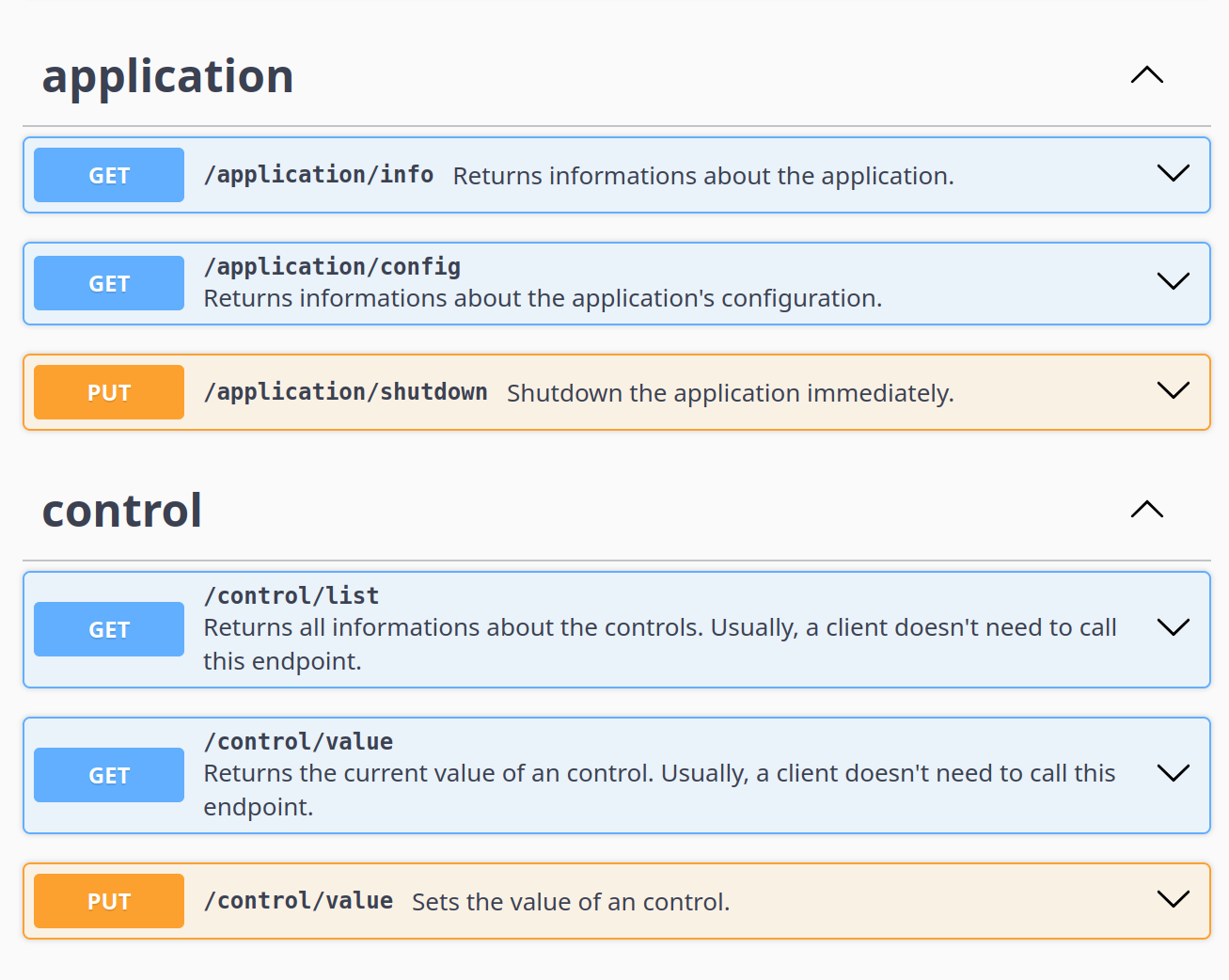This screenshot has width=1229, height=980.
Task: Select the blue GET method label under control
Action: 108,629
